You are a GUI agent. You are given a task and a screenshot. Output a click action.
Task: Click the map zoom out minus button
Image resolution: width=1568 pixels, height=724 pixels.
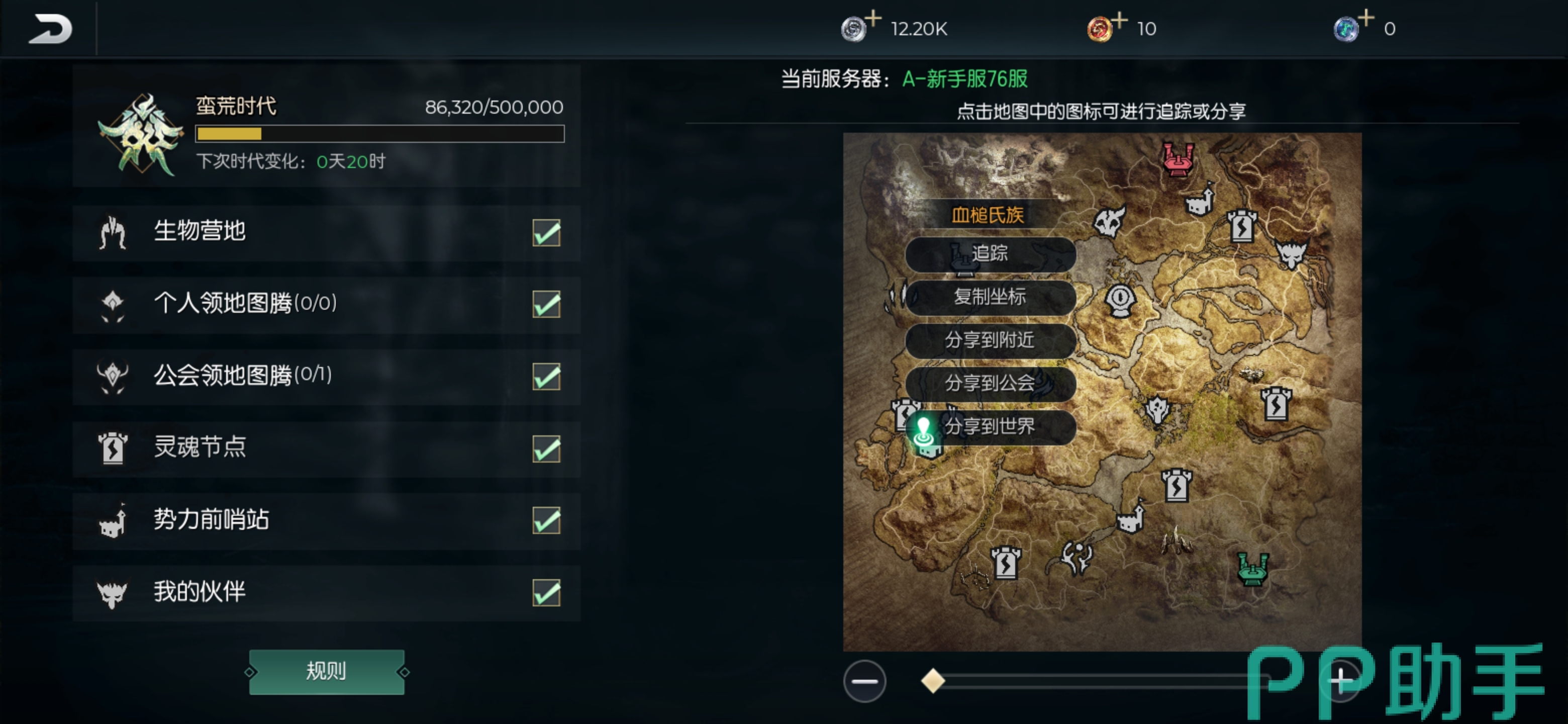point(864,681)
